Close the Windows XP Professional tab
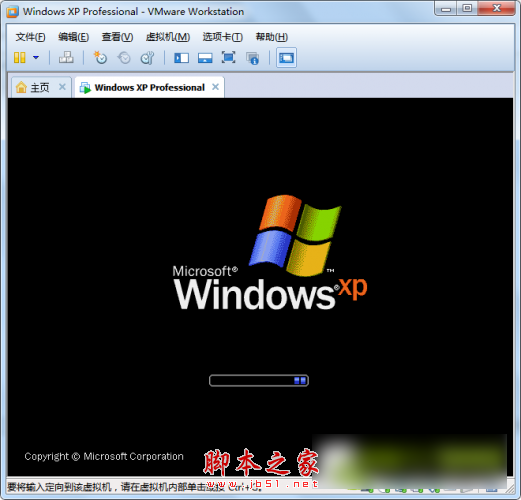Image resolution: width=521 pixels, height=500 pixels. (x=216, y=87)
